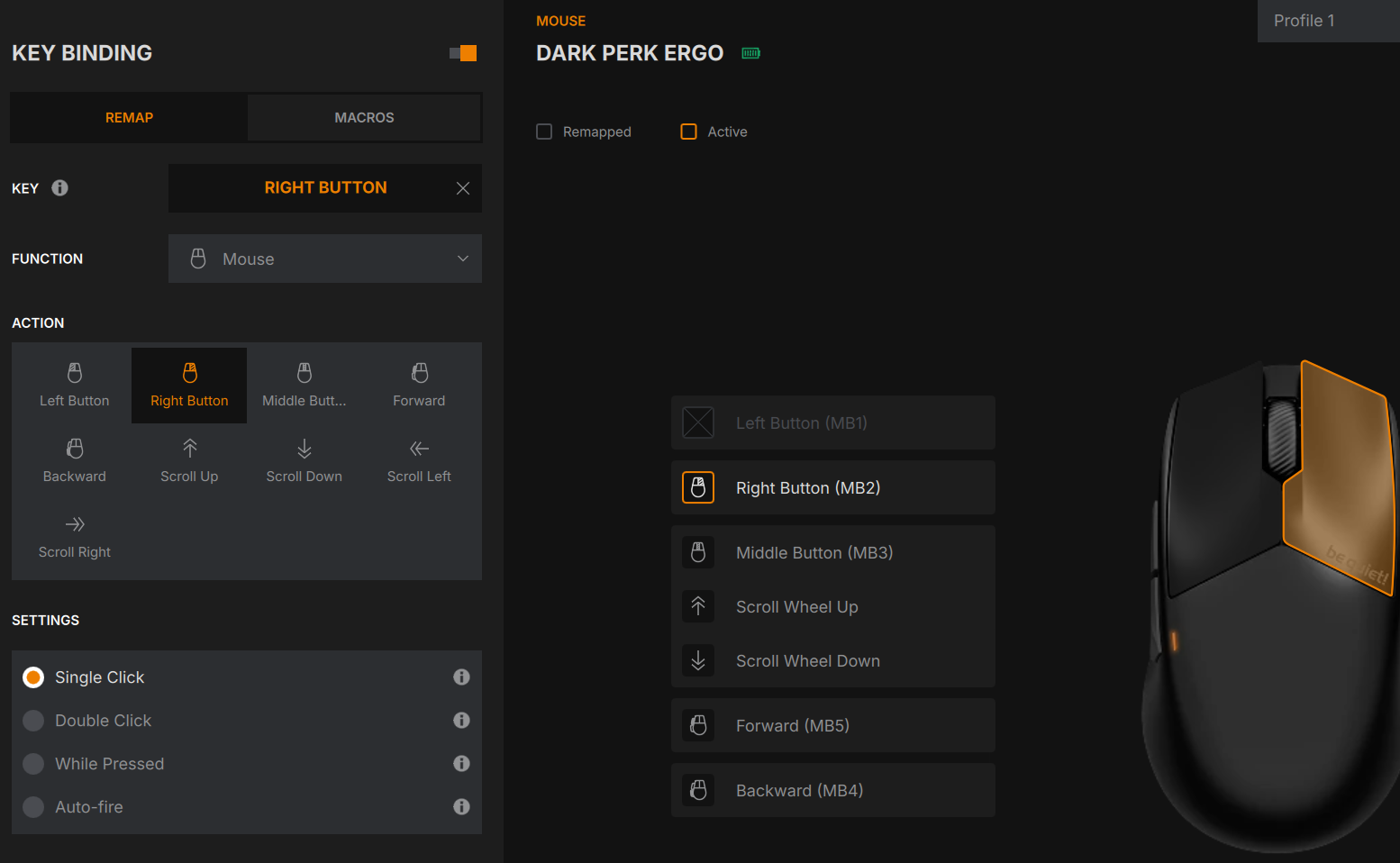Click the Middle Button (MB3) mouse icon
This screenshot has height=863, width=1400.
pos(698,552)
